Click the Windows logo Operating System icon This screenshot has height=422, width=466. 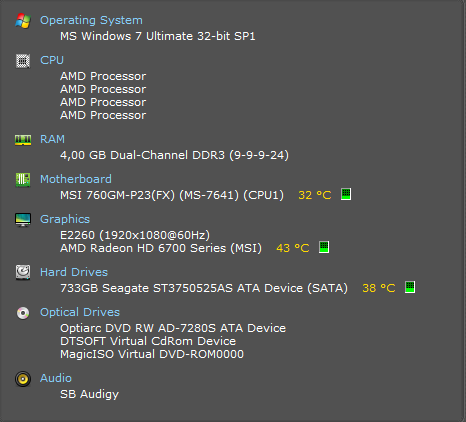pyautogui.click(x=23, y=21)
